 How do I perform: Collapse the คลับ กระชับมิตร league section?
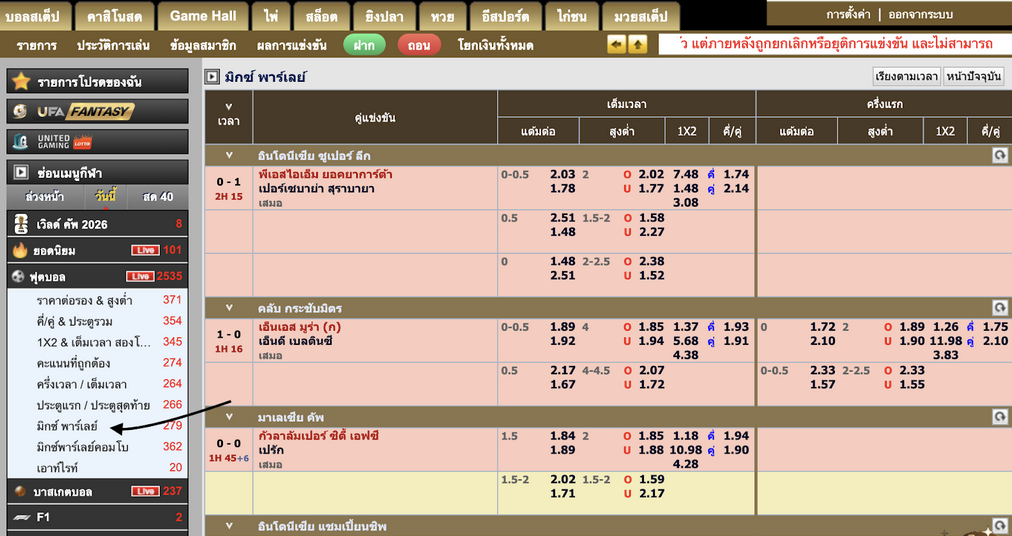tap(229, 307)
